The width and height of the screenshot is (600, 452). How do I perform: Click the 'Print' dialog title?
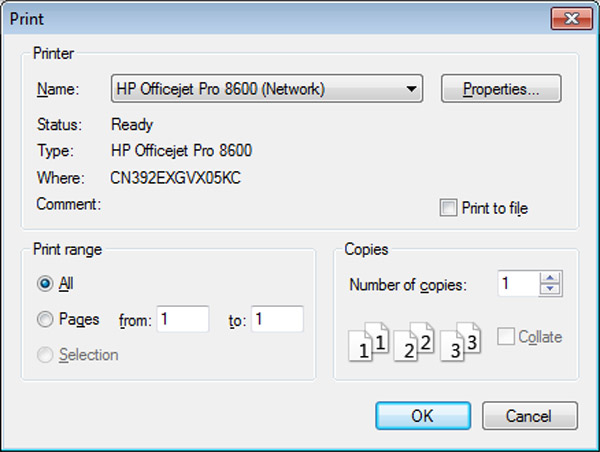coord(27,19)
